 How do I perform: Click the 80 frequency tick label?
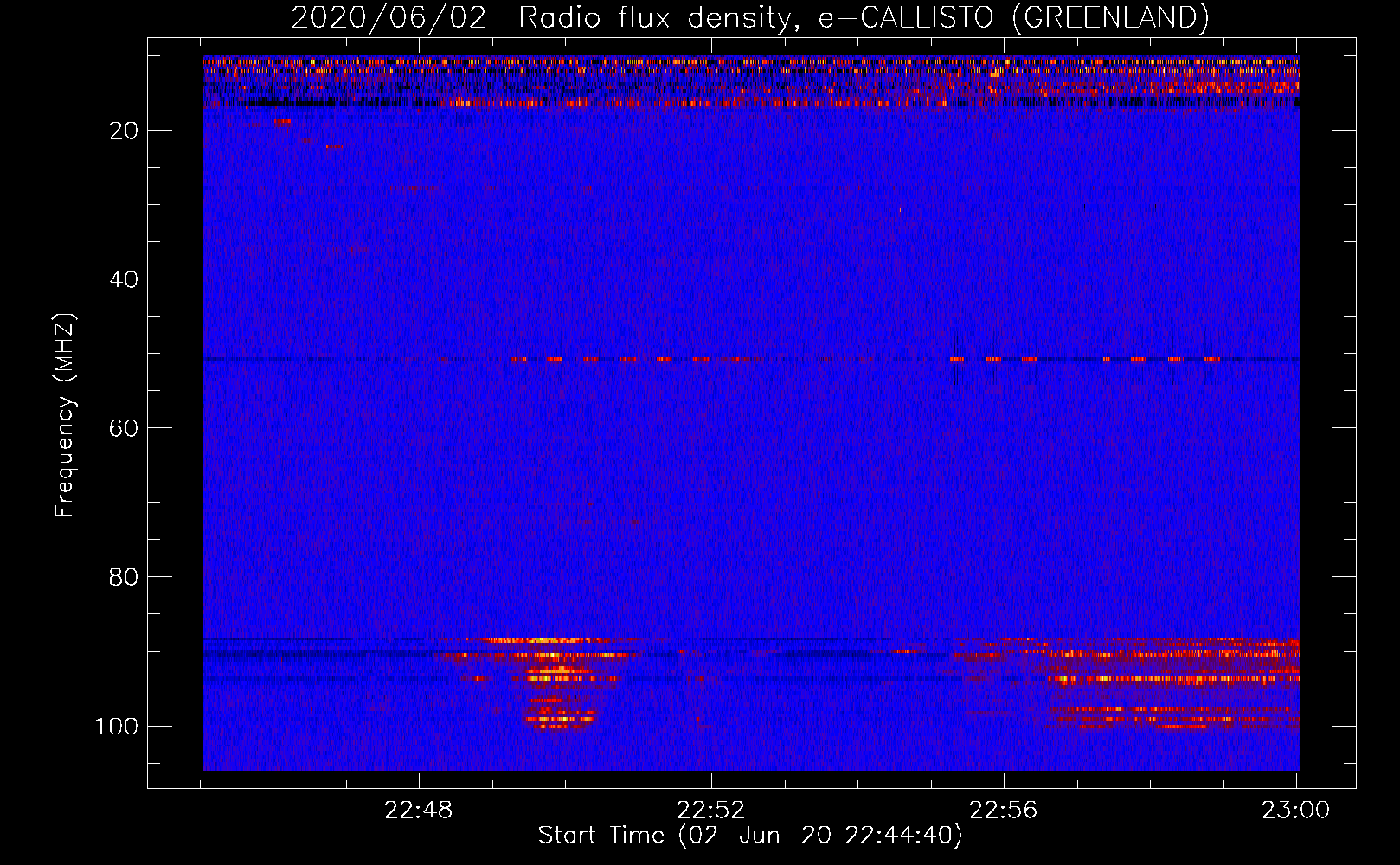pos(124,577)
